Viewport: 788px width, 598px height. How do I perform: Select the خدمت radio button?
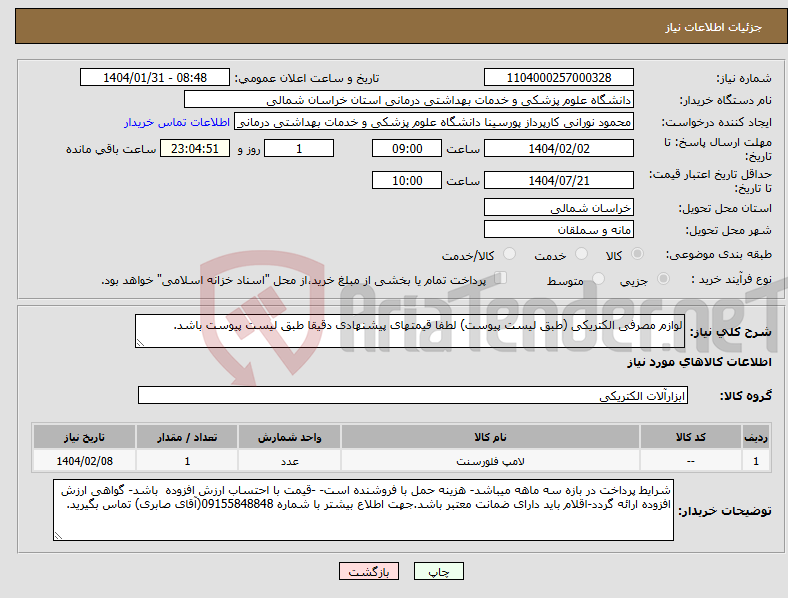(581, 254)
